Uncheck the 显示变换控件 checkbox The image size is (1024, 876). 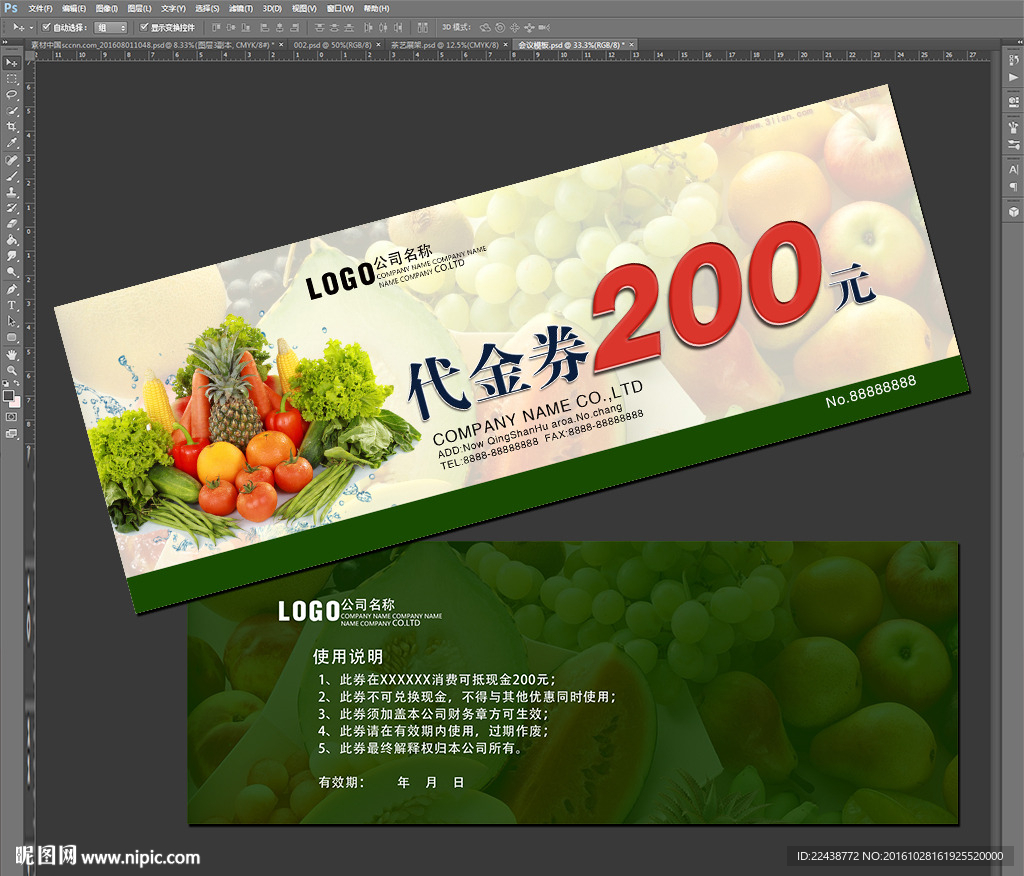pyautogui.click(x=144, y=27)
